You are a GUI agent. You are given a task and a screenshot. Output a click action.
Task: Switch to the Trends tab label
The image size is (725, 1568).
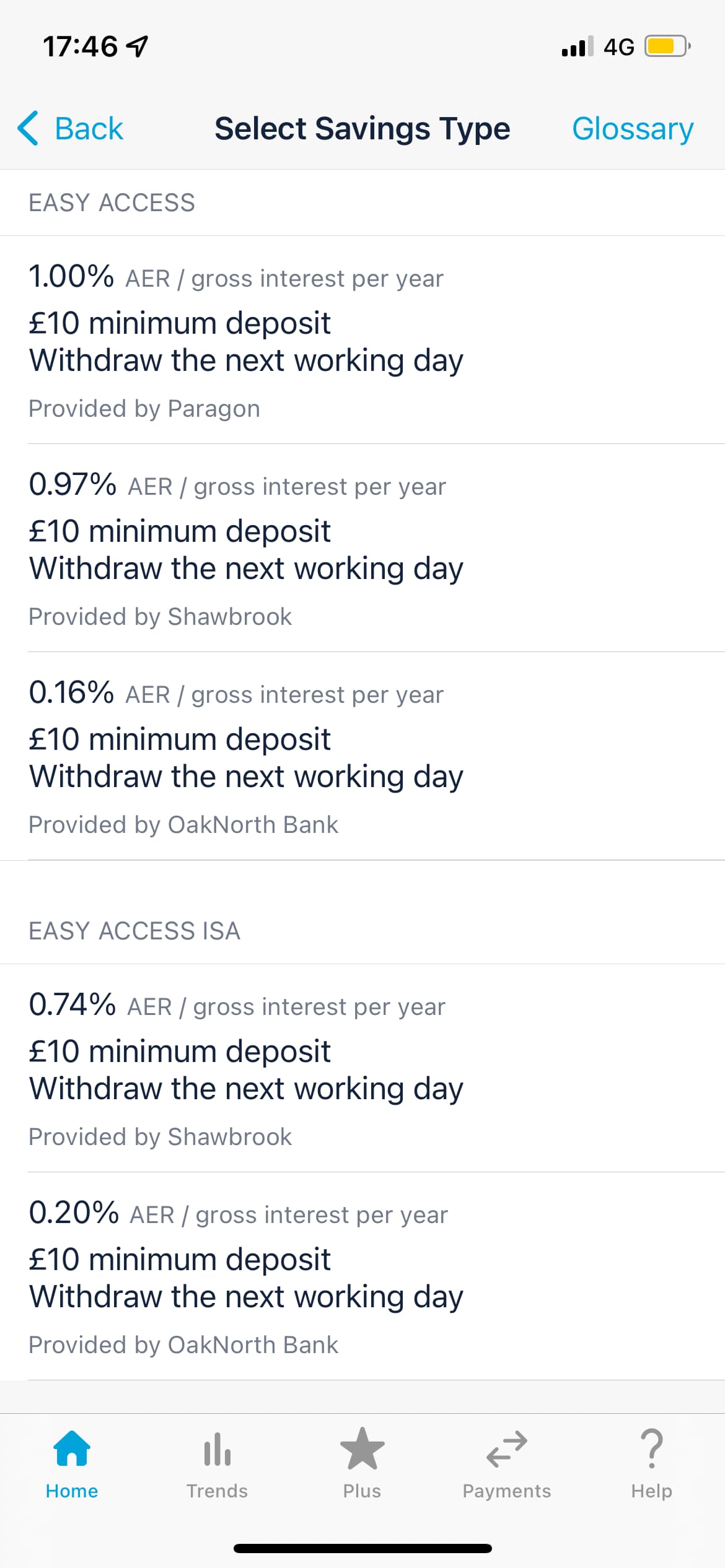tap(217, 1491)
